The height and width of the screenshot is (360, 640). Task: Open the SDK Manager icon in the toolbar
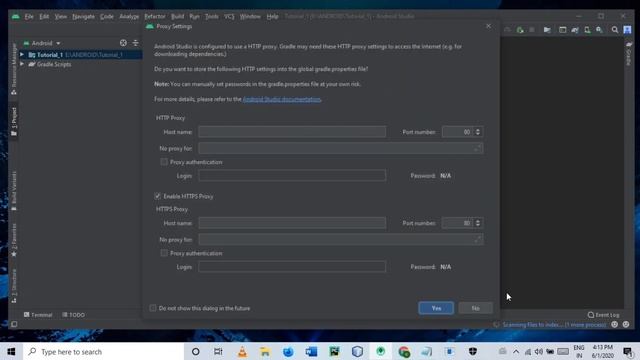click(599, 30)
